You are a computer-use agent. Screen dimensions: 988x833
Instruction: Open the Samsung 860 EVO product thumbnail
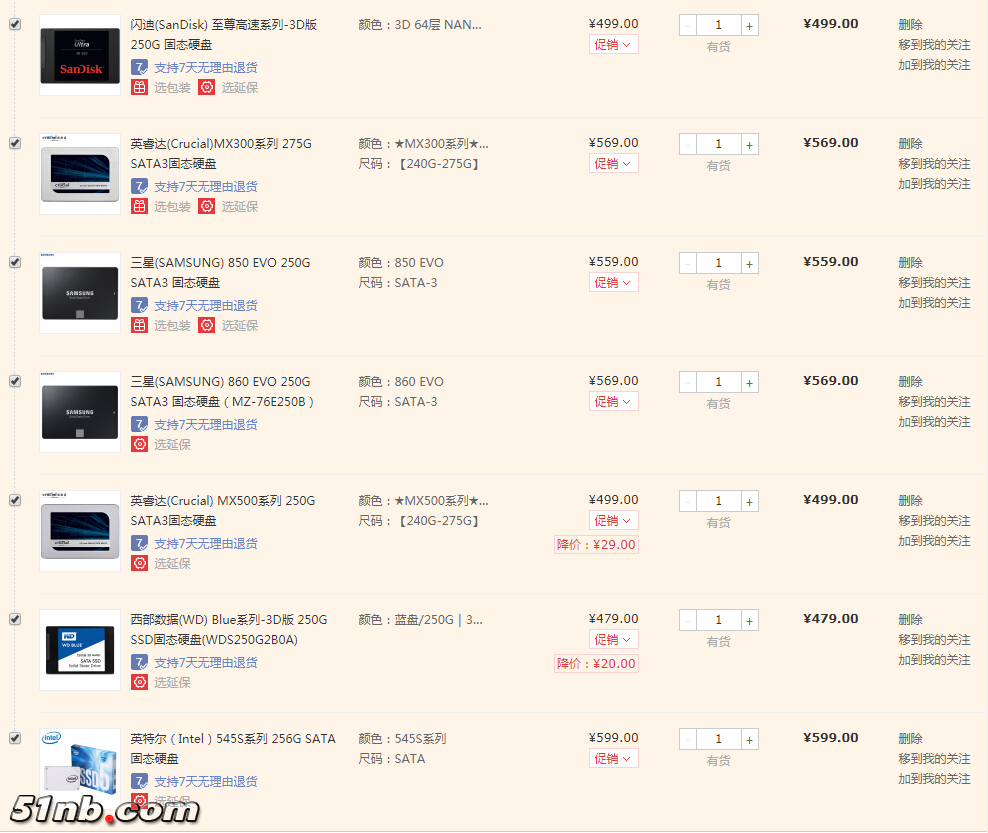pos(80,413)
